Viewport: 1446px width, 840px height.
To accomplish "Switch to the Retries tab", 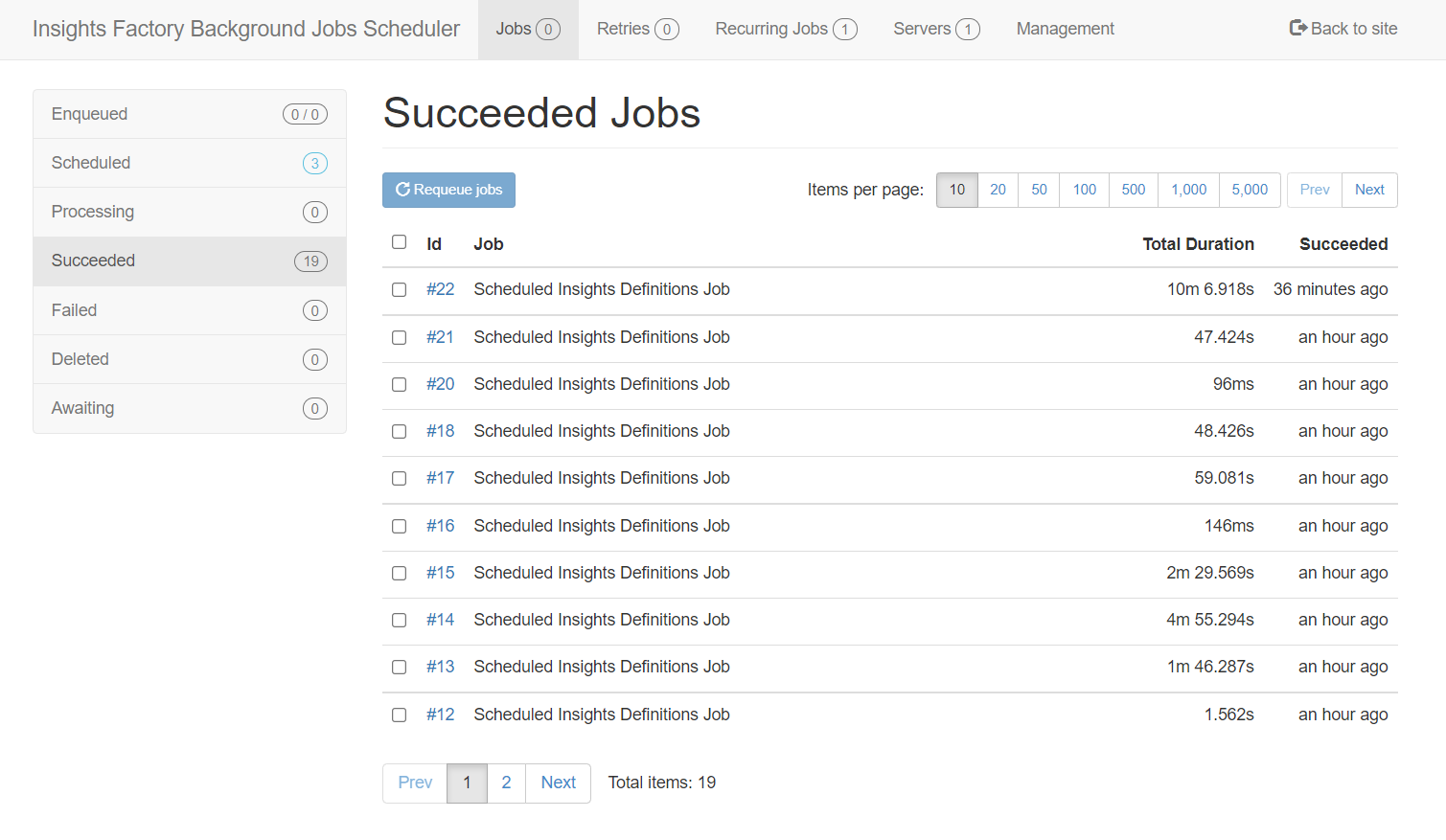I will pyautogui.click(x=636, y=29).
